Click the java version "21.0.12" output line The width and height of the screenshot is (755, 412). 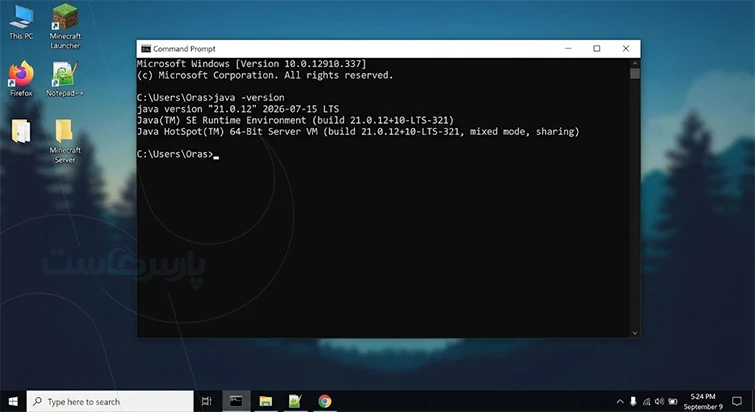[x=238, y=109]
